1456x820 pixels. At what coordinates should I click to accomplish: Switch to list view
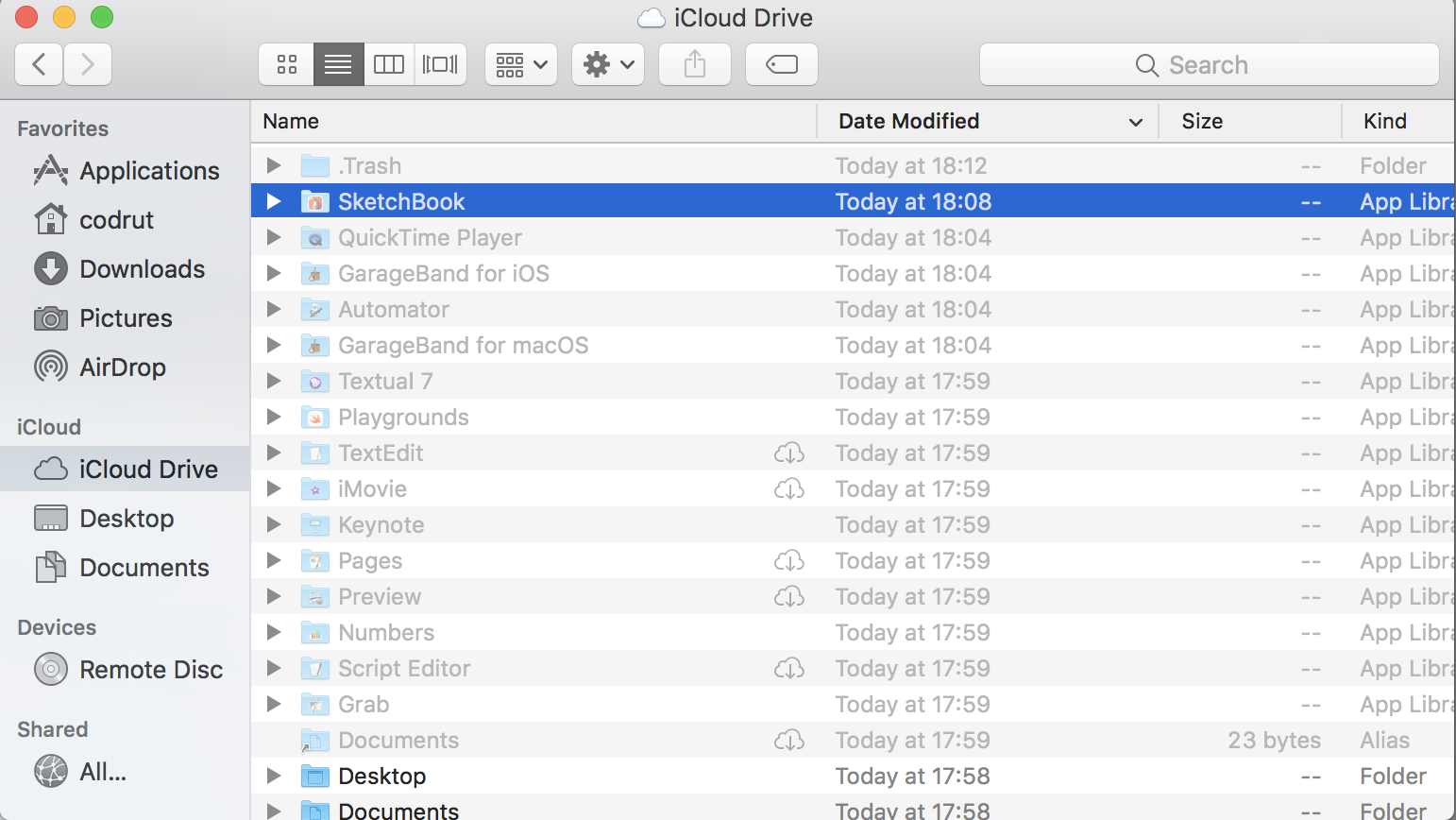pyautogui.click(x=338, y=64)
